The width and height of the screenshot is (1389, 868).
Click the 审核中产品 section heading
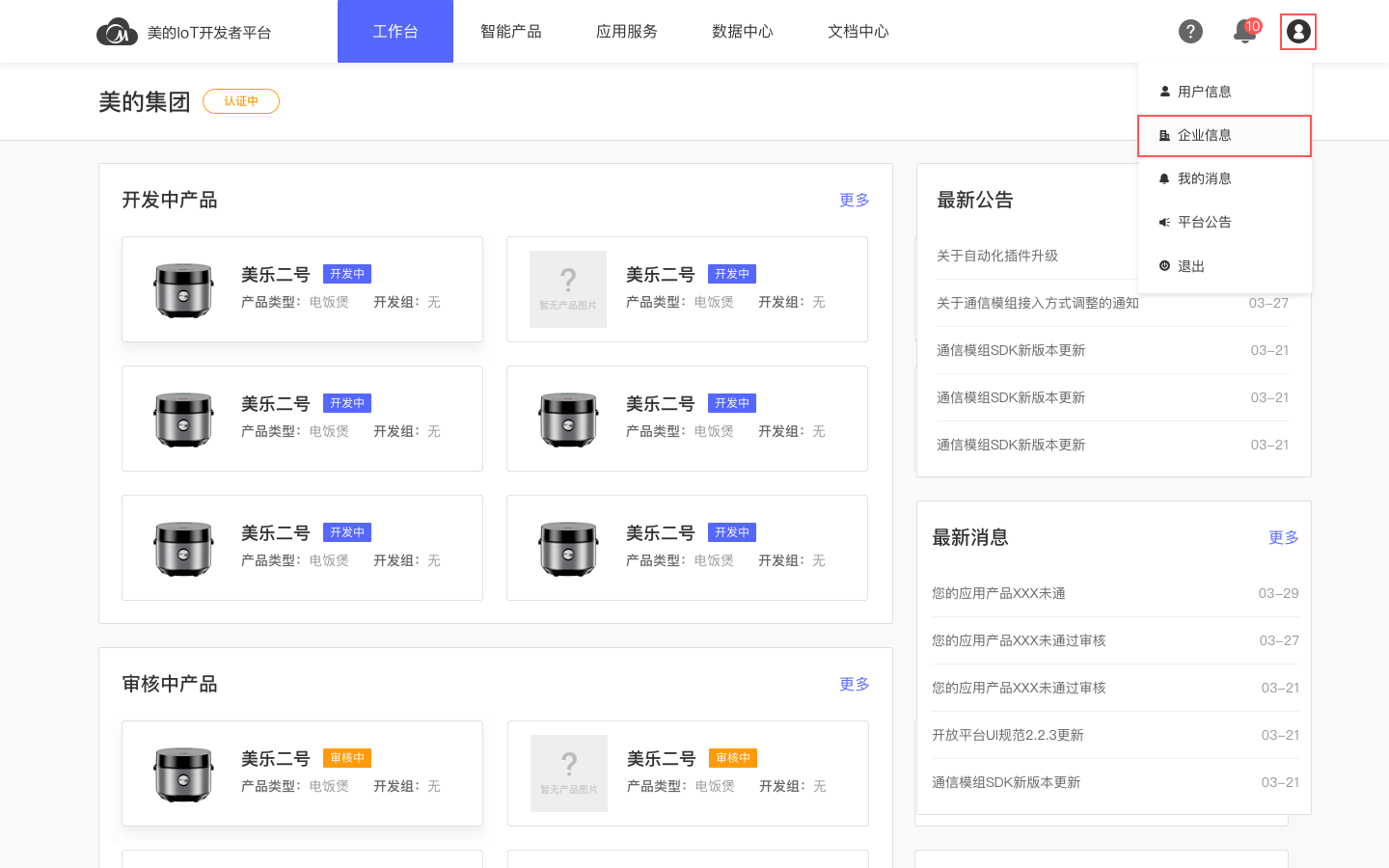(x=170, y=684)
